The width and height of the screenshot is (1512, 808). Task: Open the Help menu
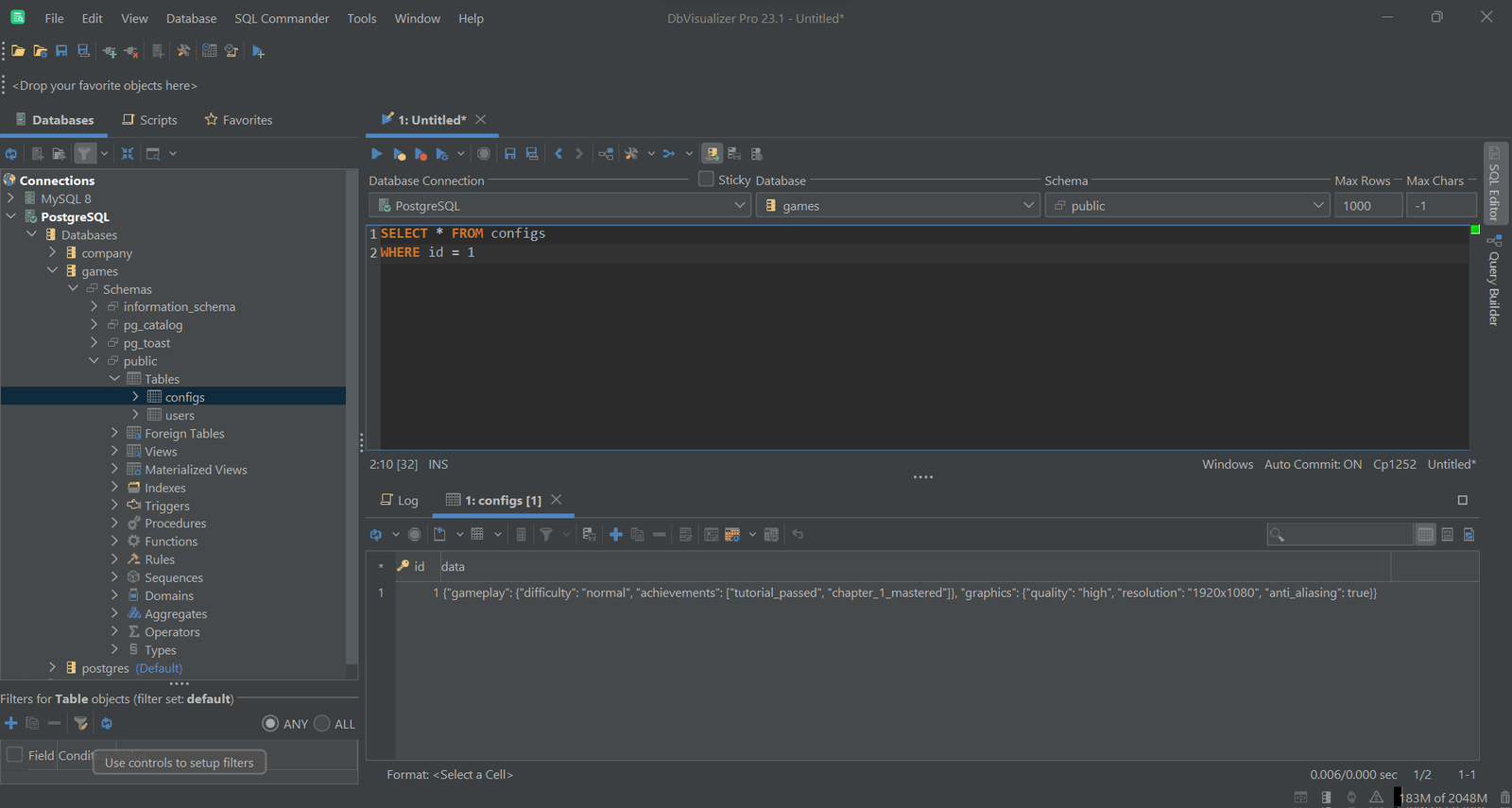pyautogui.click(x=471, y=18)
